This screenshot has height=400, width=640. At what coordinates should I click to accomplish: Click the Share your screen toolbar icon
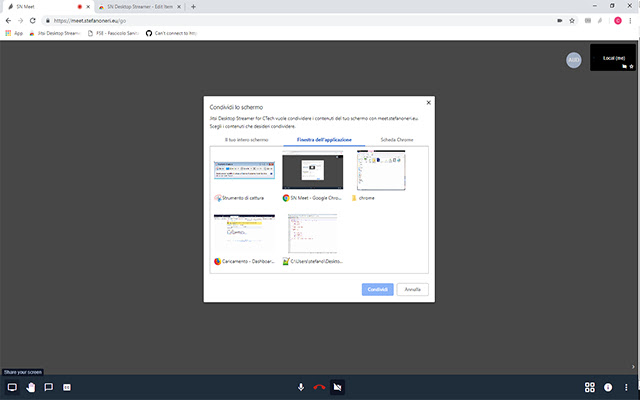(x=12, y=387)
